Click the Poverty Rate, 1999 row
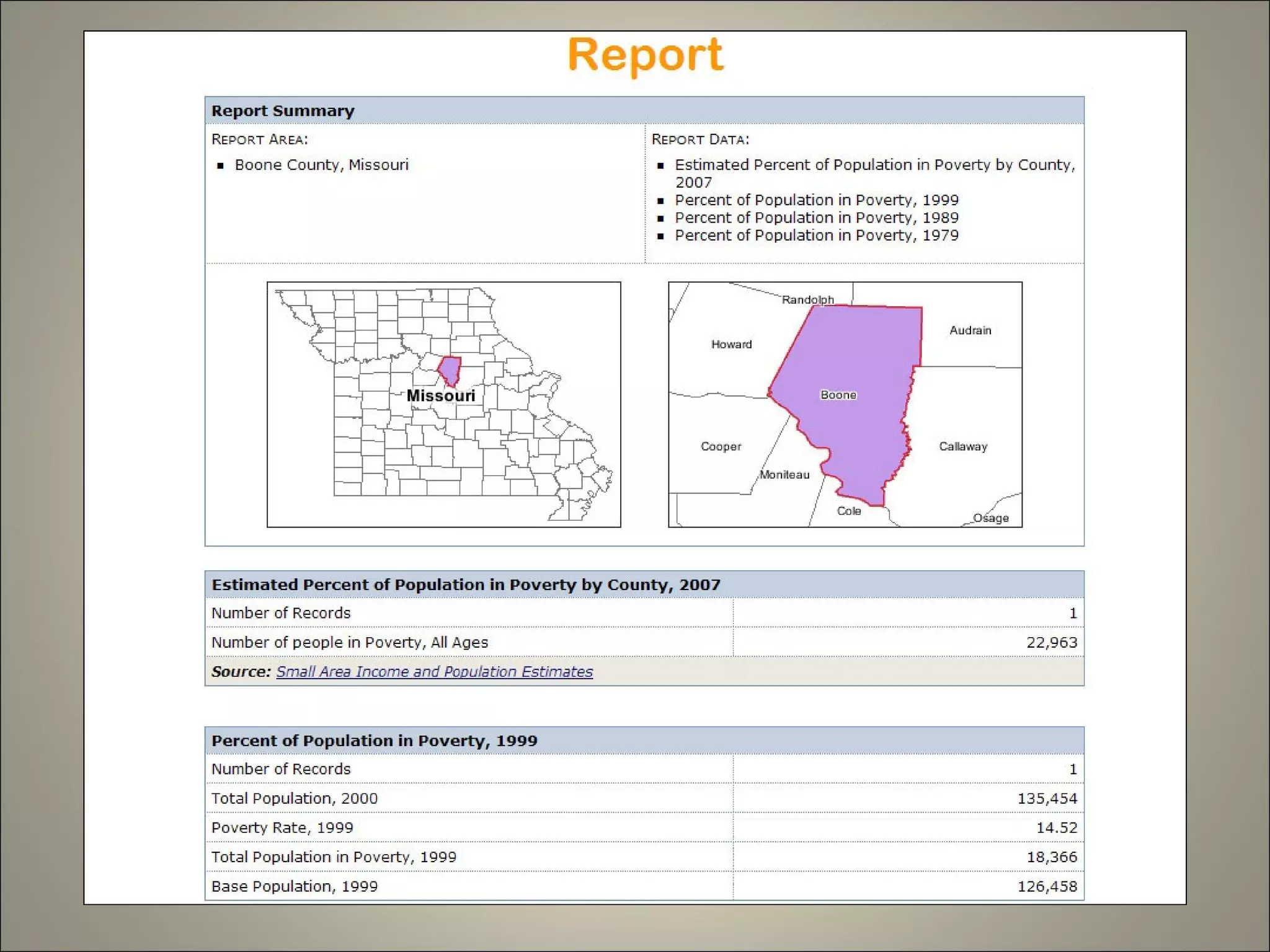This screenshot has height=952, width=1270. pyautogui.click(x=282, y=827)
